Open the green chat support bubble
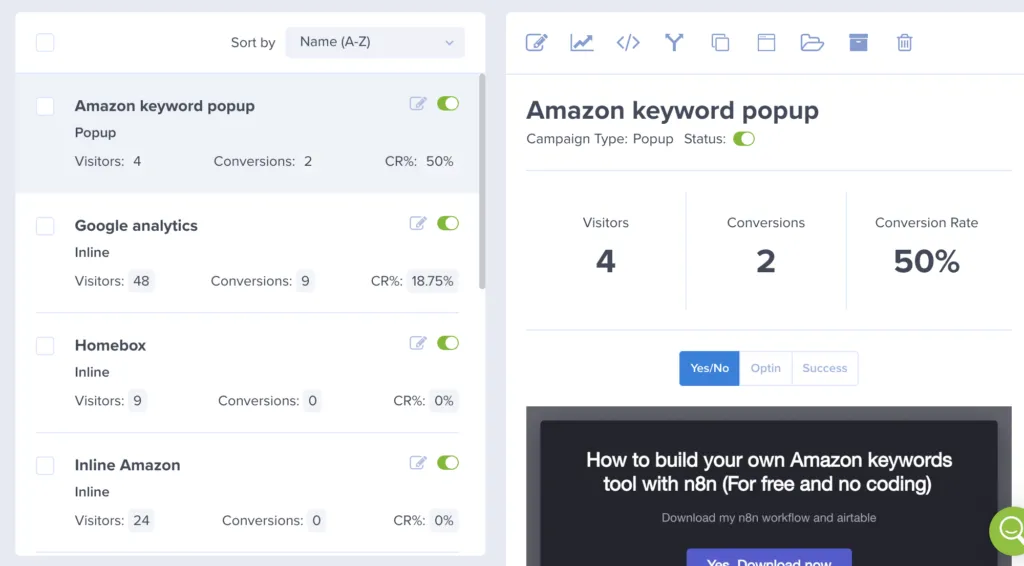 pos(1008,530)
